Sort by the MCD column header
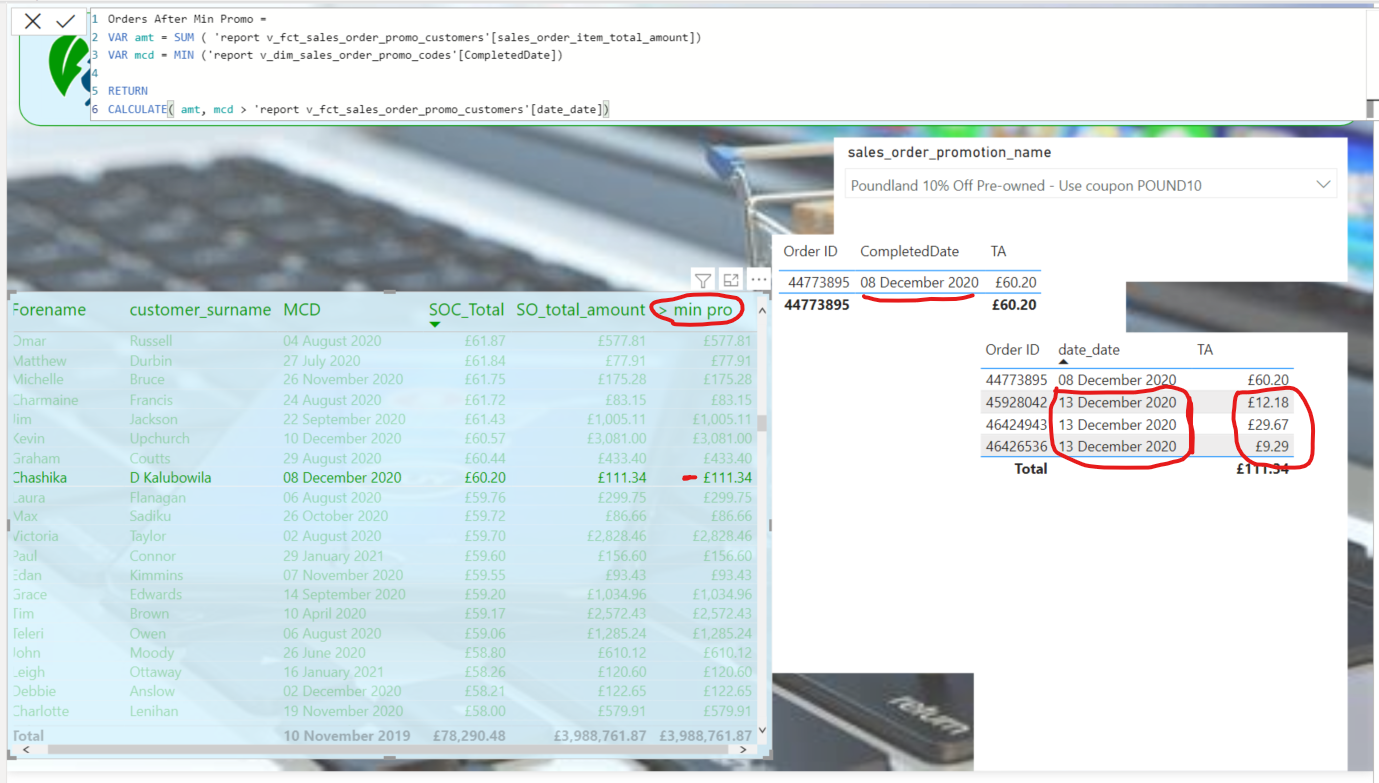1379x783 pixels. [x=302, y=310]
